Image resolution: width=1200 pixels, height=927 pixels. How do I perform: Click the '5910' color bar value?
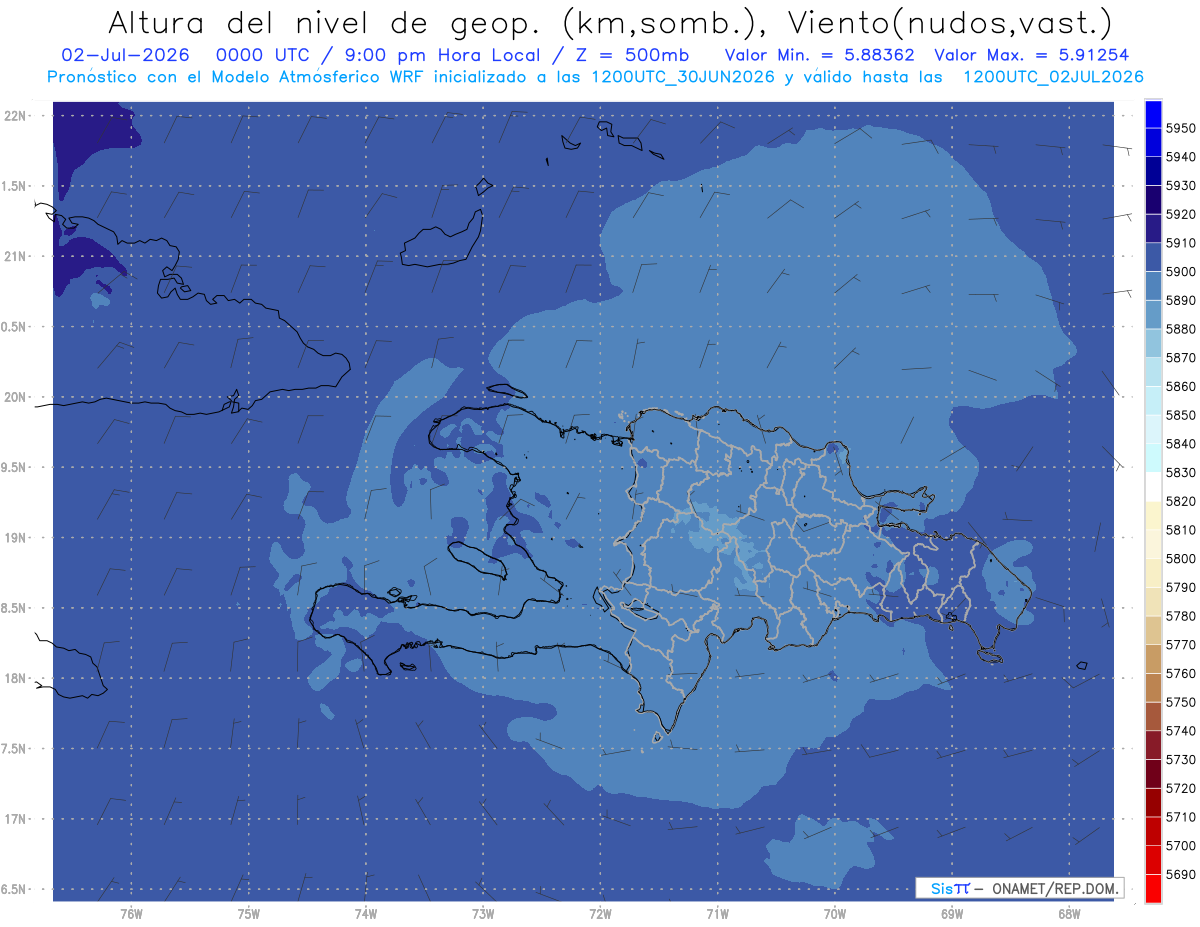click(x=1180, y=242)
